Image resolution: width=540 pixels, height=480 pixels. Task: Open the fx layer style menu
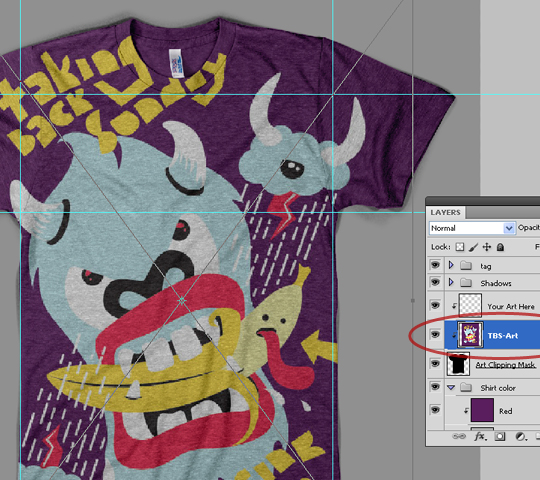pos(480,437)
